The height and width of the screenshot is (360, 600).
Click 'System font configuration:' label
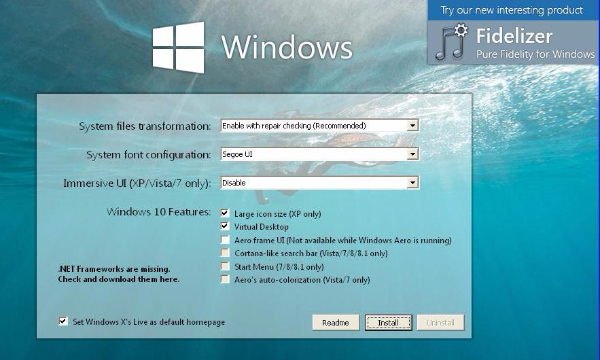coord(148,155)
